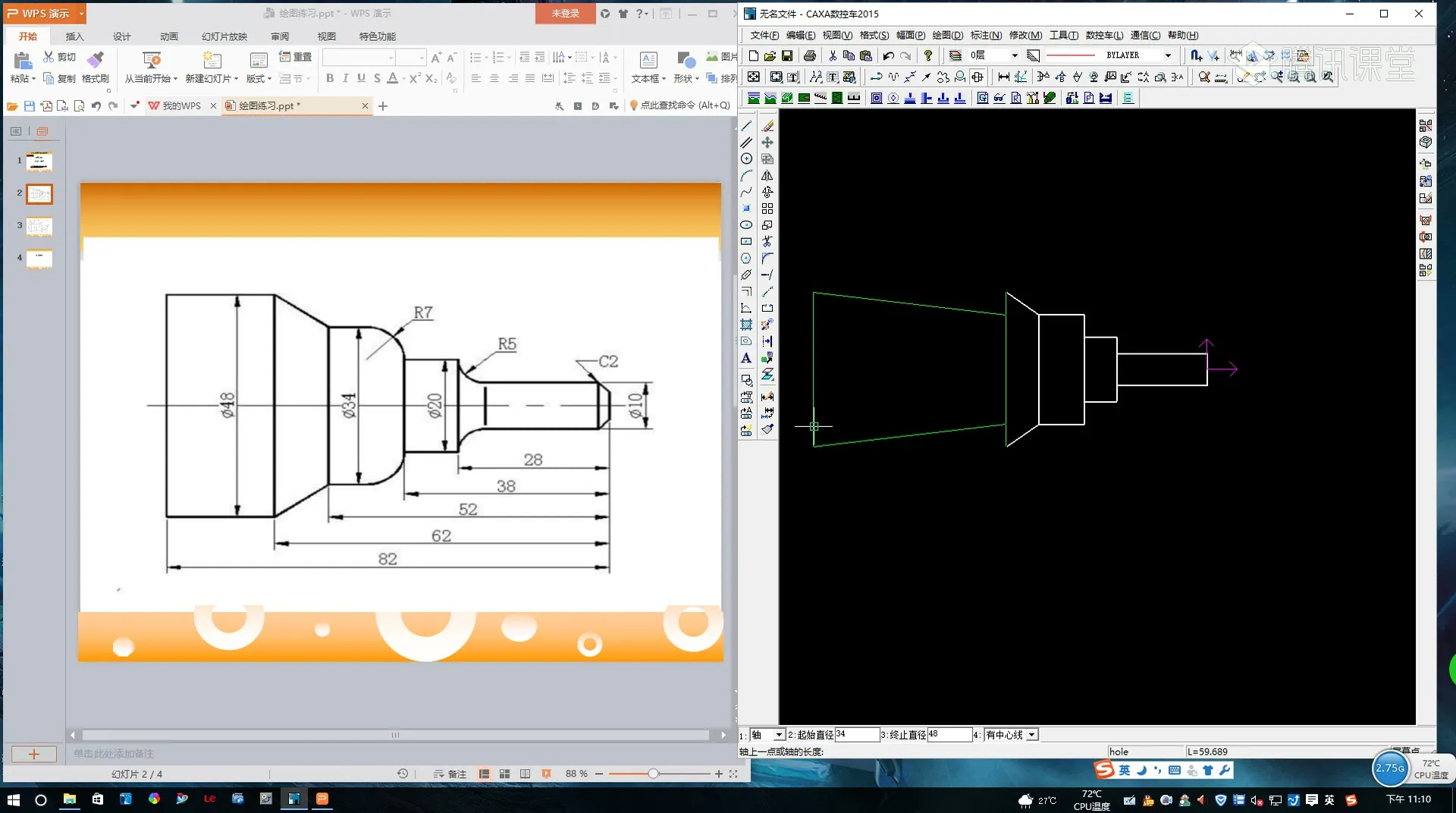Click the 未登录 login button
This screenshot has width=1456, height=813.
click(x=565, y=14)
